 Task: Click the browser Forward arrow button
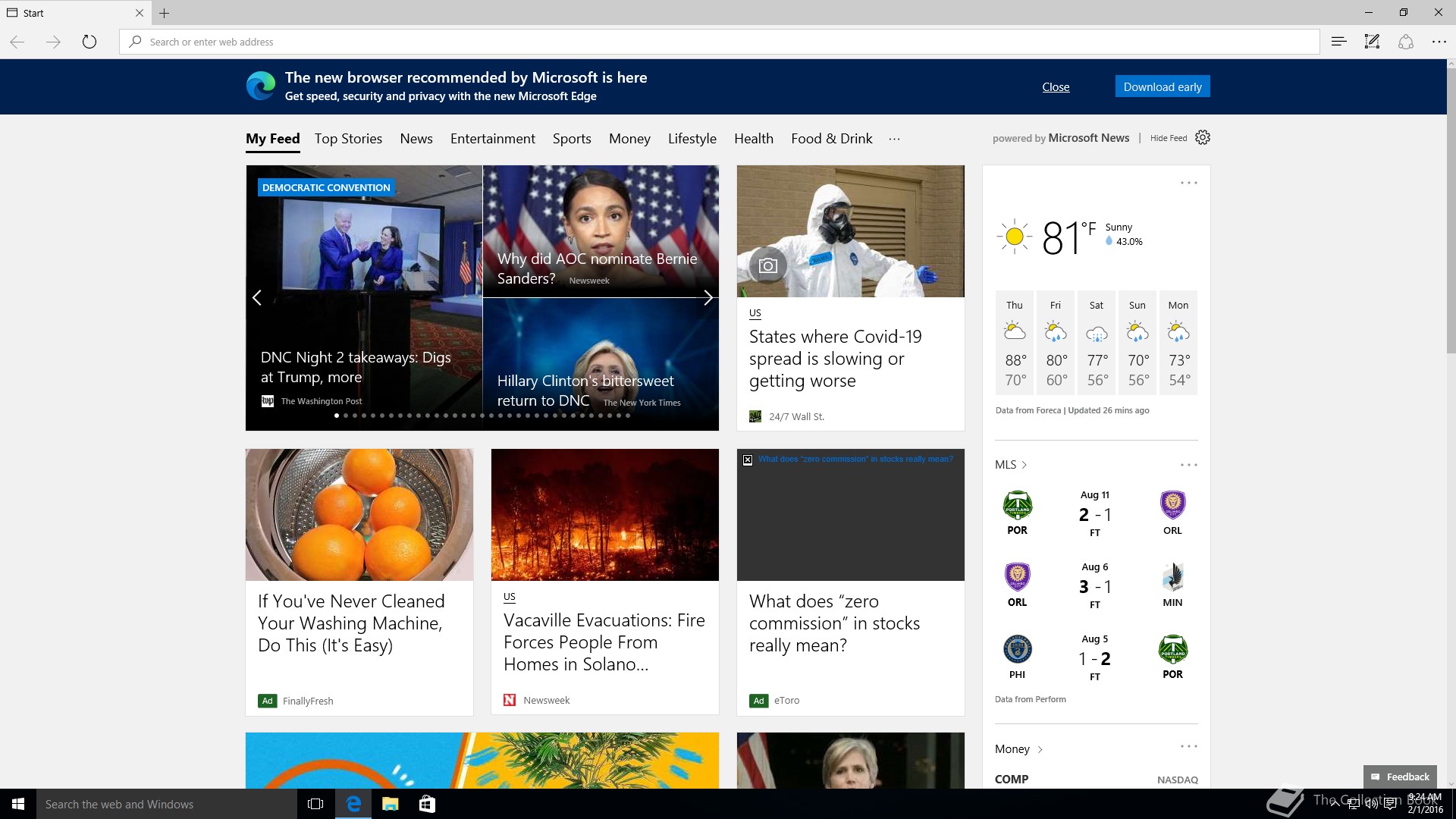[x=53, y=42]
